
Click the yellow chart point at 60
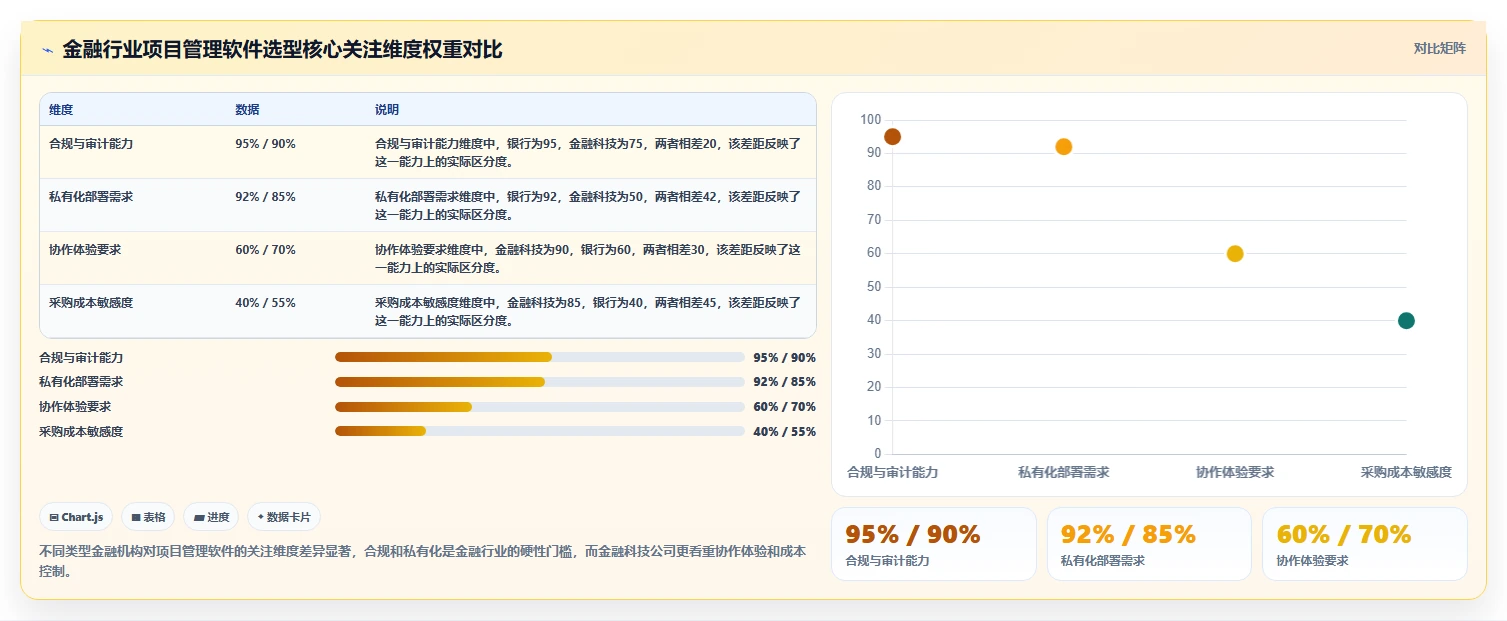[1235, 254]
